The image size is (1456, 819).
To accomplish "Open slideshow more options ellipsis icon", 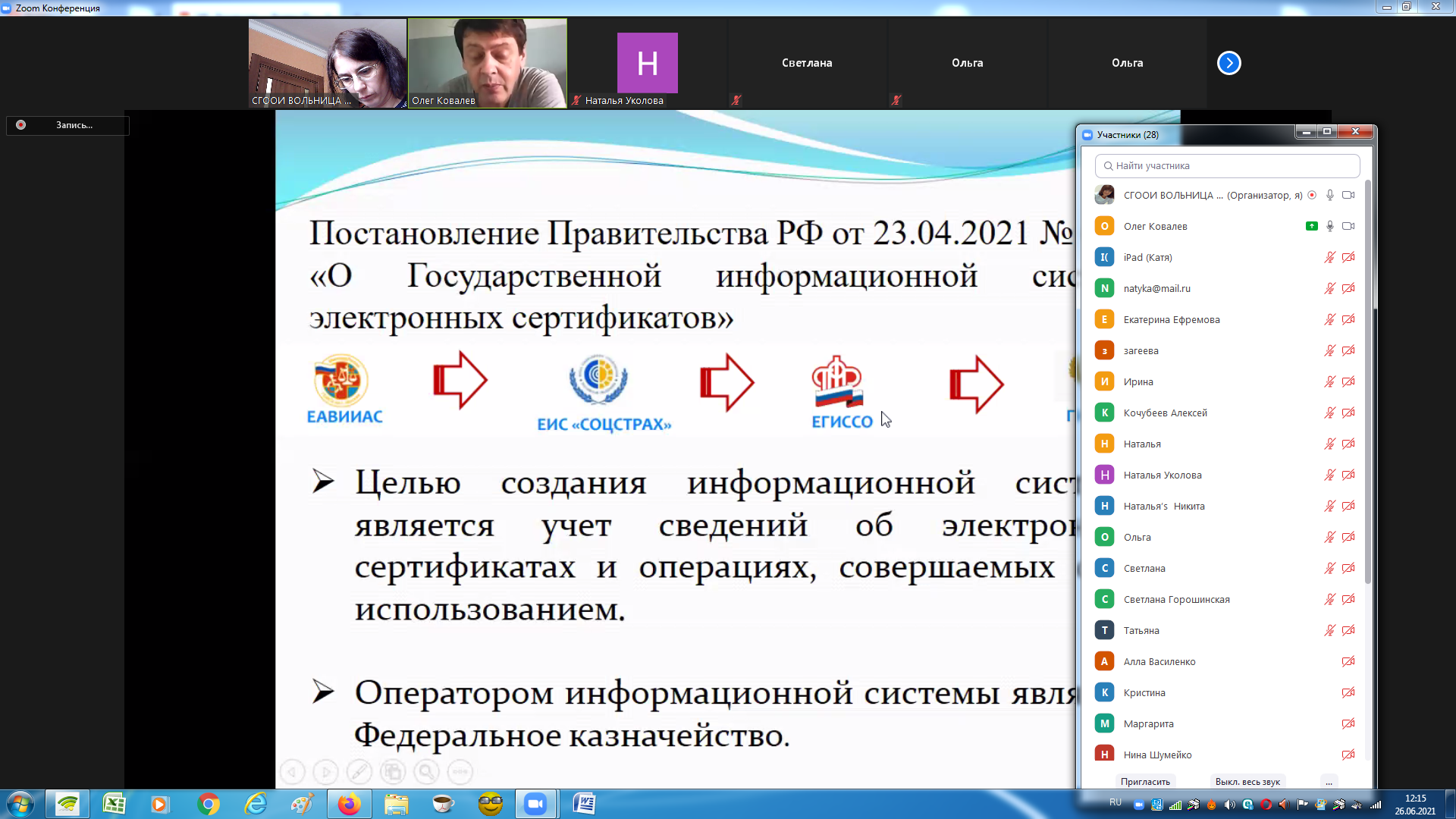I will point(460,772).
